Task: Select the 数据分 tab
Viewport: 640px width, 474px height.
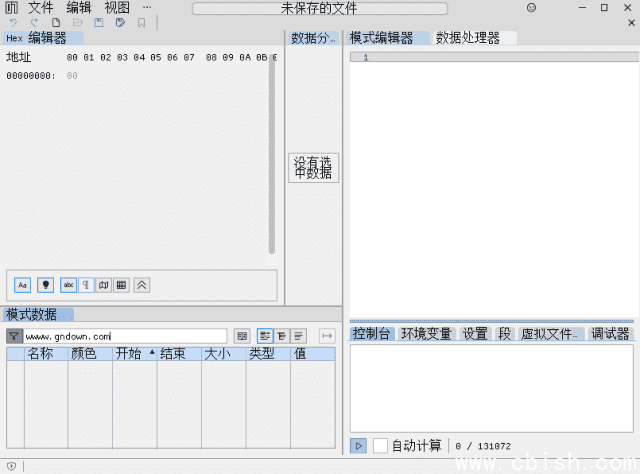Action: tap(313, 38)
